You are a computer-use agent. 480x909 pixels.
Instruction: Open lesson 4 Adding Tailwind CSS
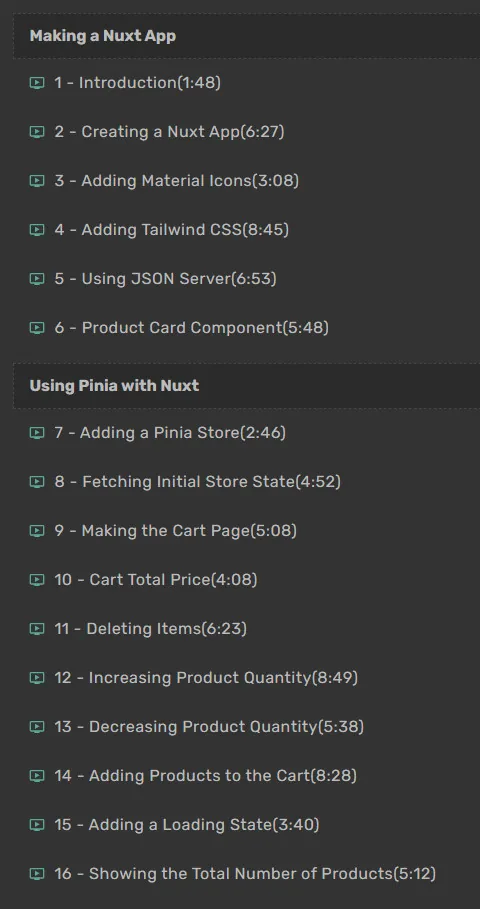point(172,230)
